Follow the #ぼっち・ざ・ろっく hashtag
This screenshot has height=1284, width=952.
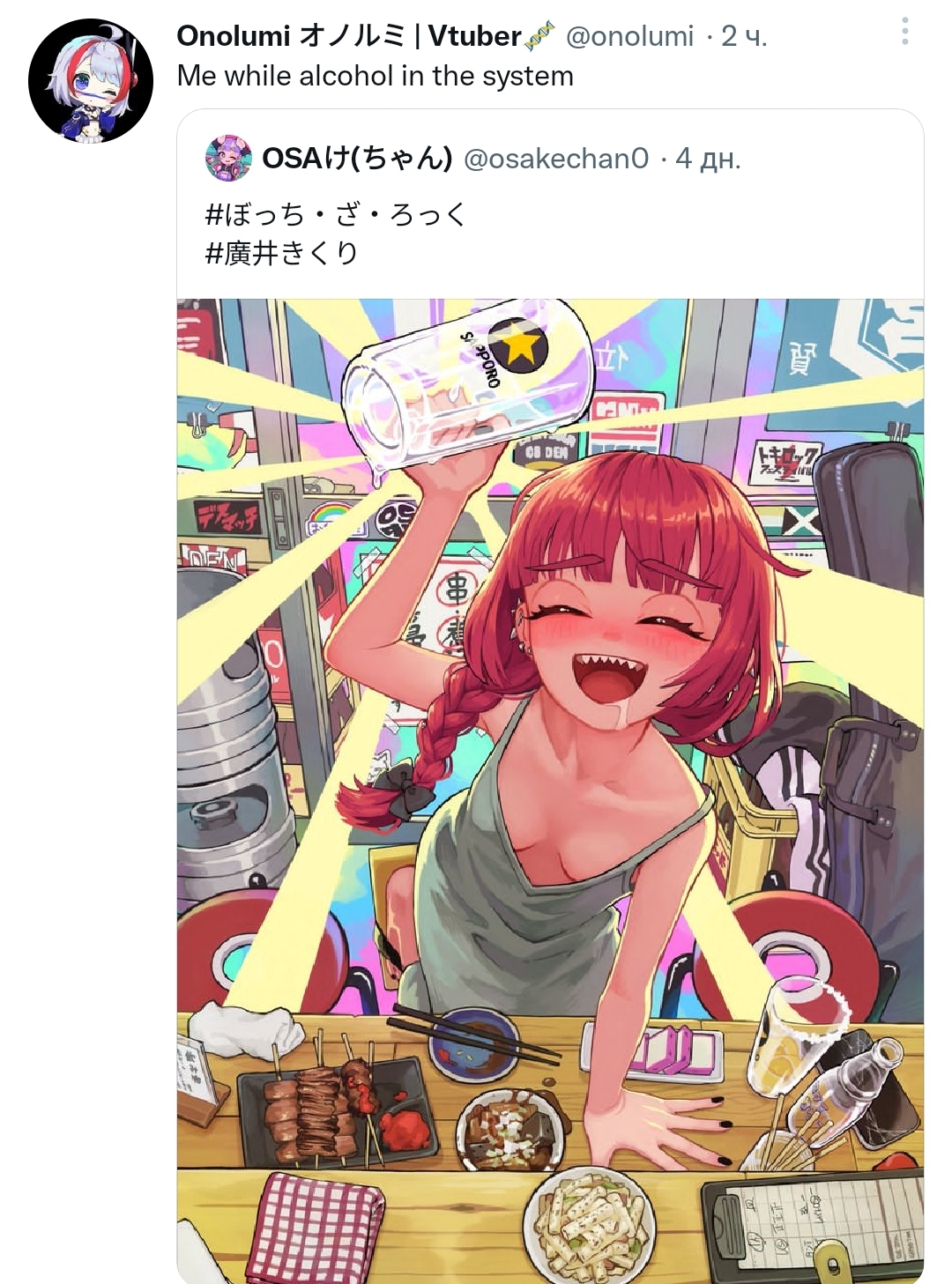coord(335,215)
